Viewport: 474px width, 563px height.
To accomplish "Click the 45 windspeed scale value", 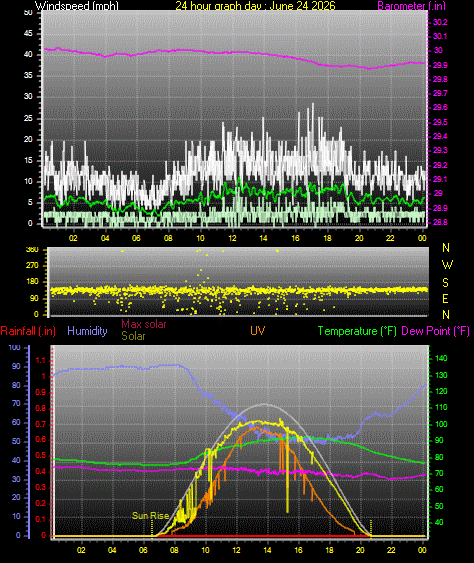I will (x=28, y=33).
